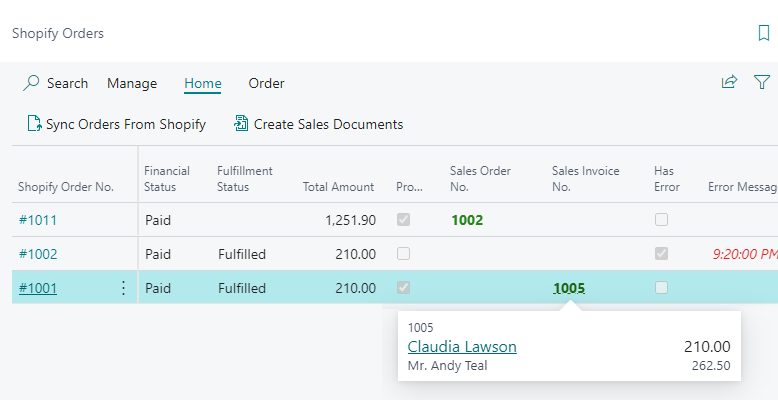Toggle Has Error checkbox for order #1011
Screen dimensions: 778x400
coord(661,219)
